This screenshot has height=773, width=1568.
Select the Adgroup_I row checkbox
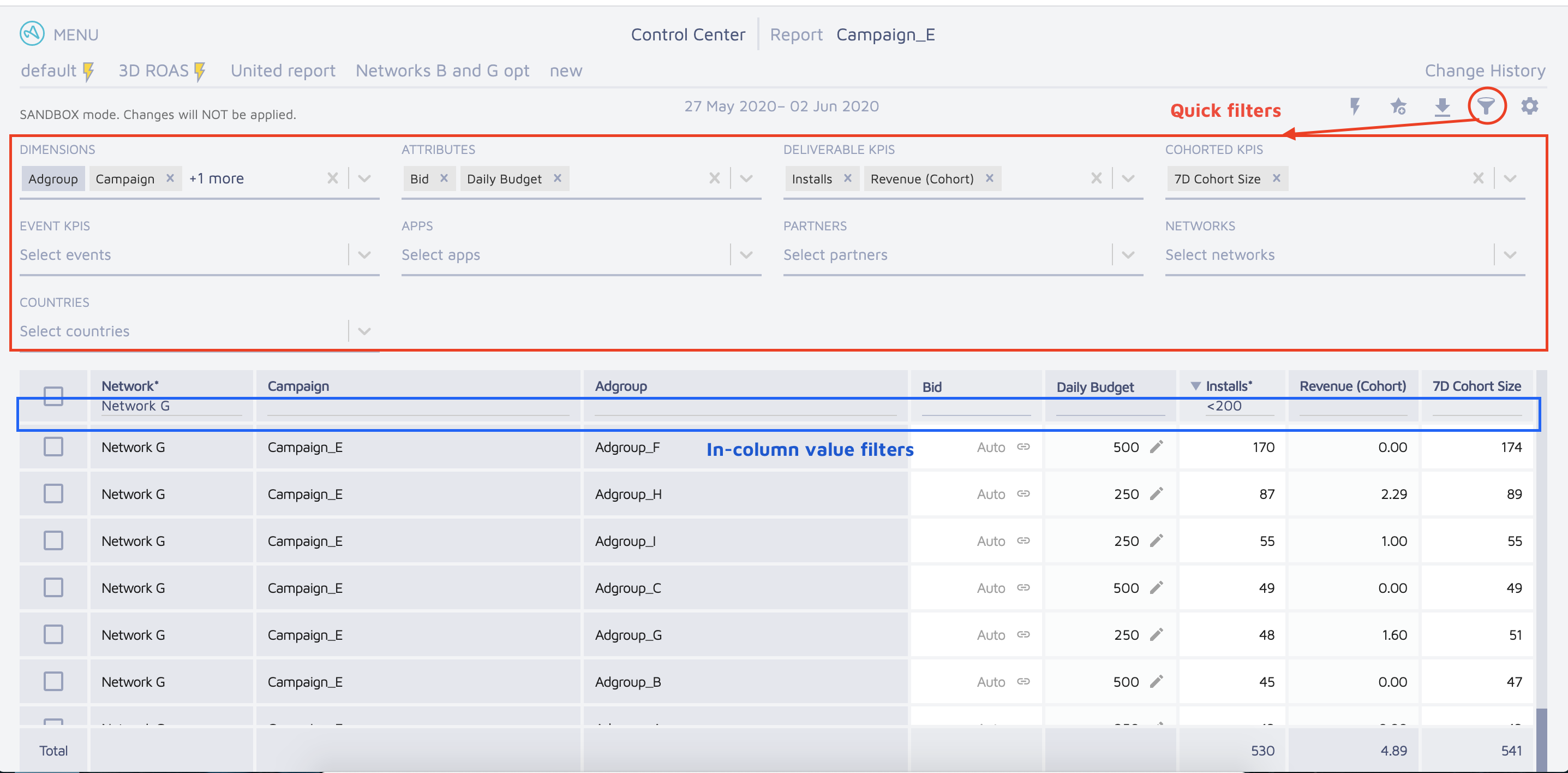click(53, 540)
